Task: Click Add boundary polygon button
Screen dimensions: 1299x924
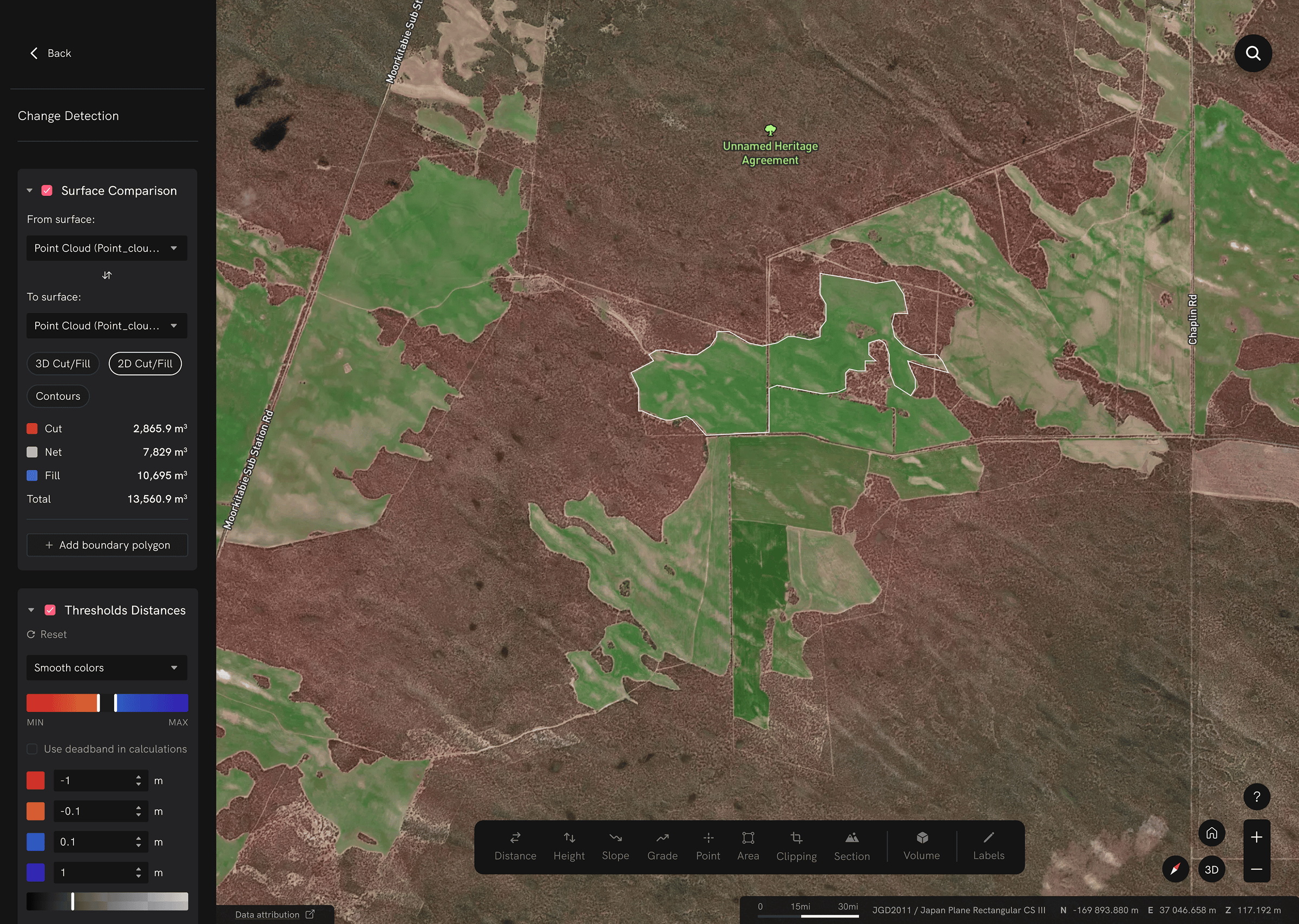Action: (107, 545)
